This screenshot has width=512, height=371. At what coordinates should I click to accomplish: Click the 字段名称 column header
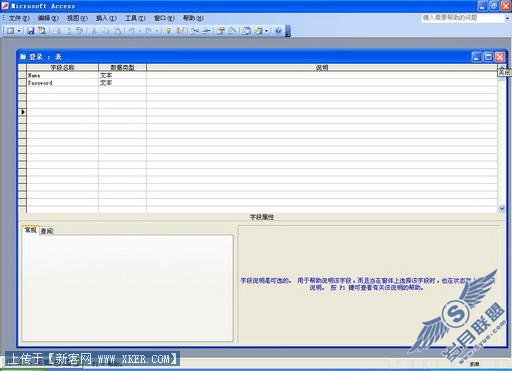pos(63,68)
